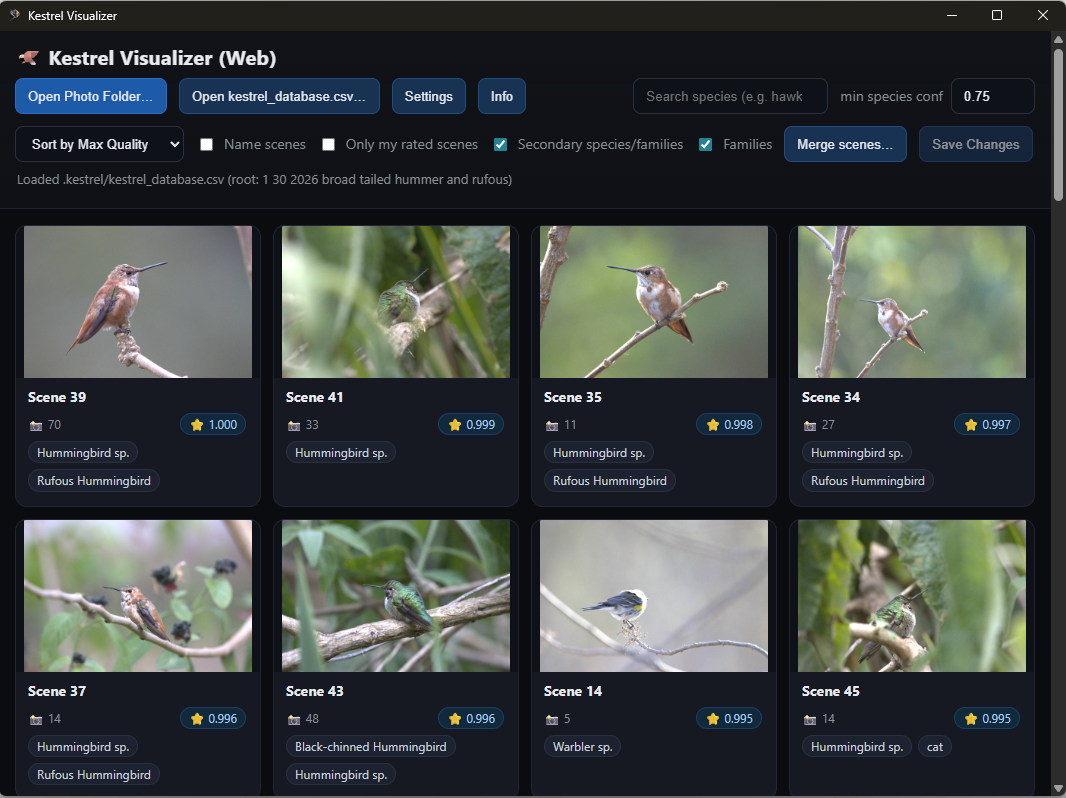Select the Rufous Hummingbird tag on Scene 39
This screenshot has height=798, width=1066.
coord(93,480)
